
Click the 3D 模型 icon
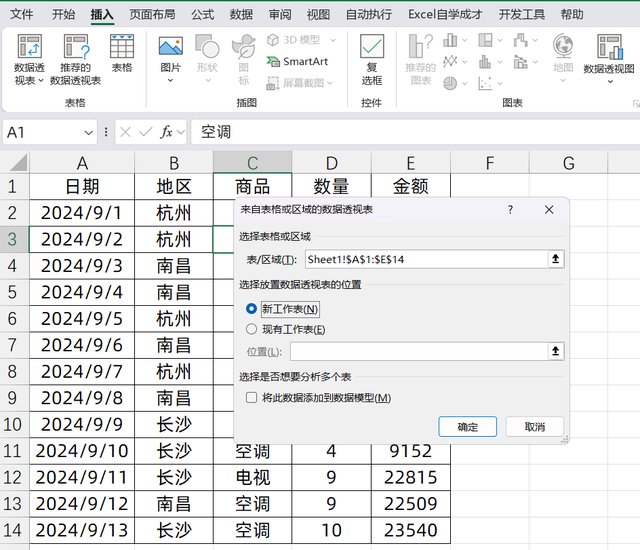[272, 40]
